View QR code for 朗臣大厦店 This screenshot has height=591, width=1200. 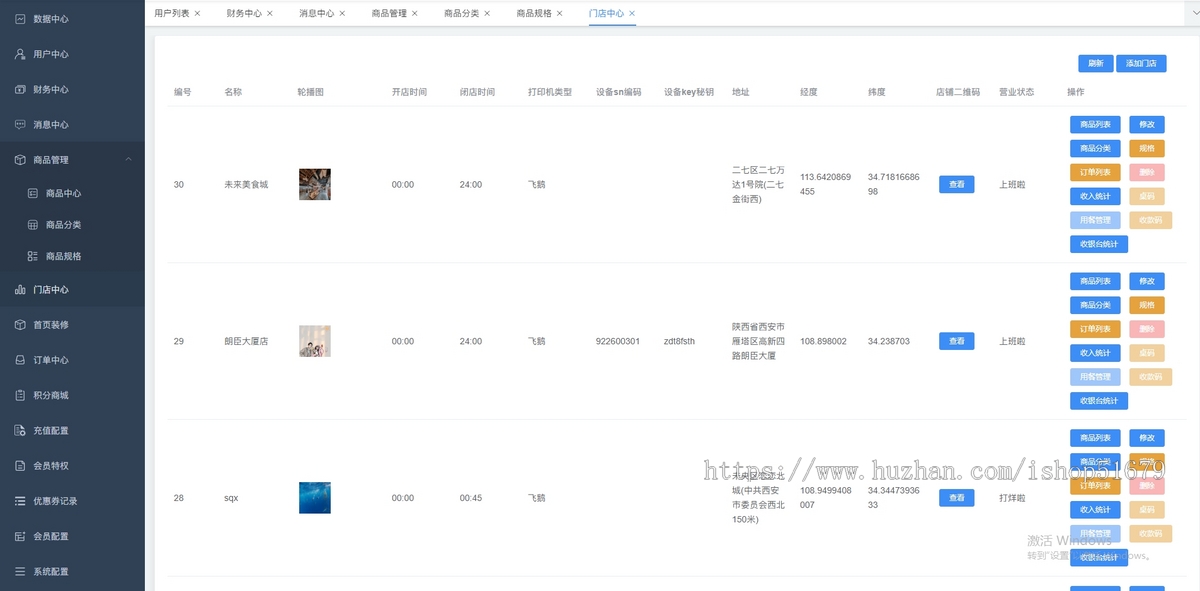point(956,341)
